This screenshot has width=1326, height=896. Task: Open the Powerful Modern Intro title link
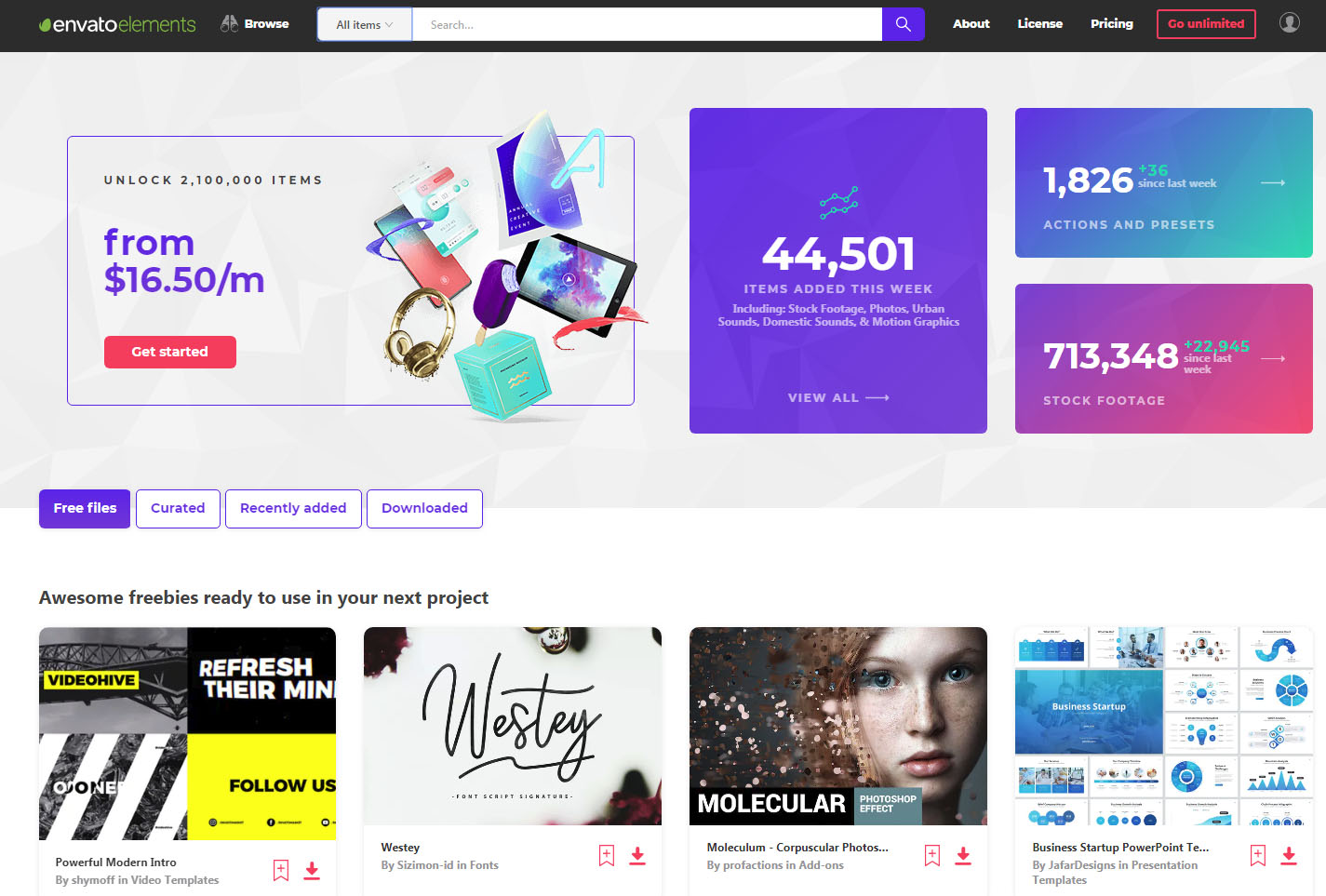[x=115, y=863]
